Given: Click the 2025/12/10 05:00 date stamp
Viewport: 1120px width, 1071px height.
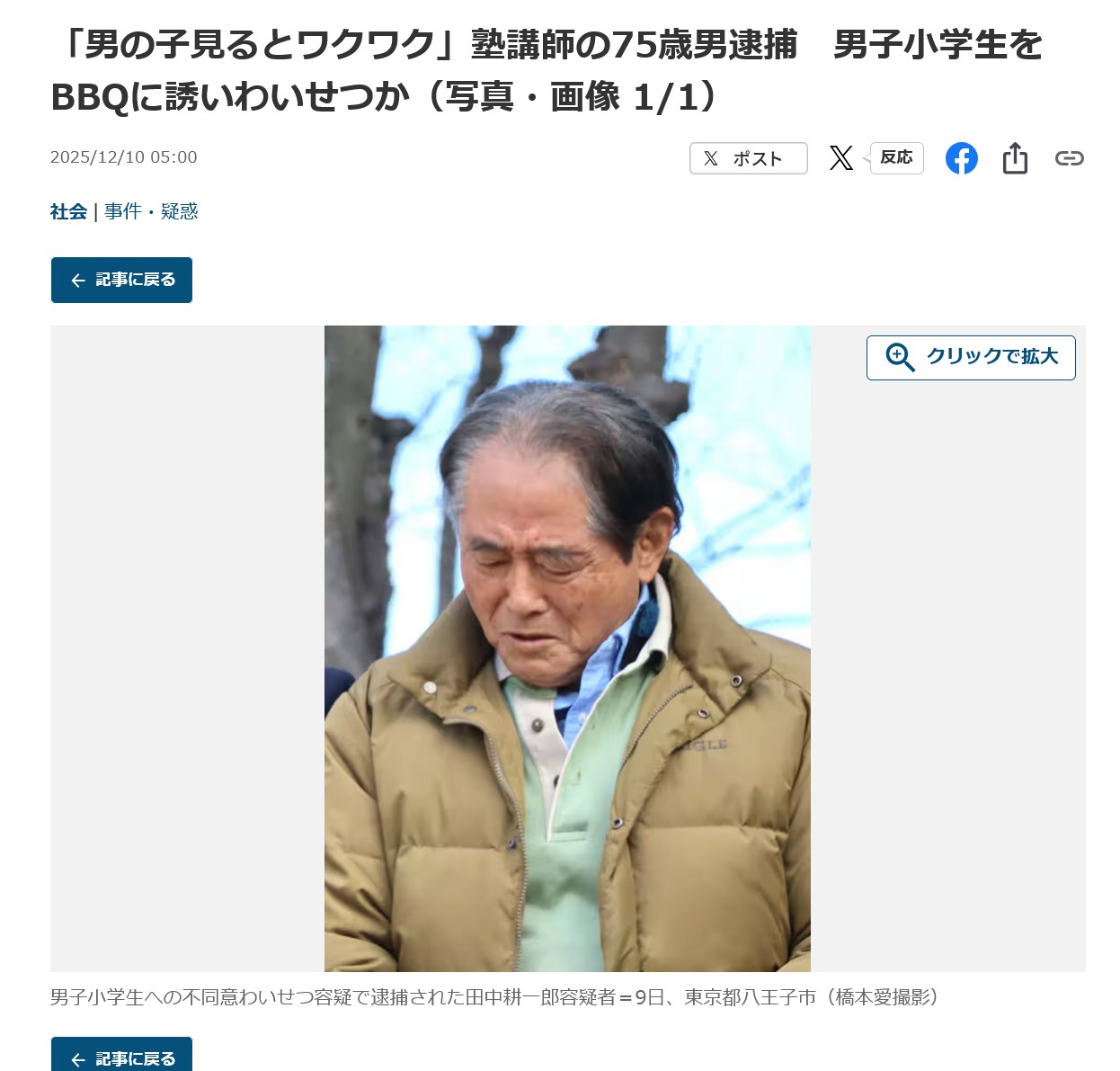Looking at the screenshot, I should point(124,157).
